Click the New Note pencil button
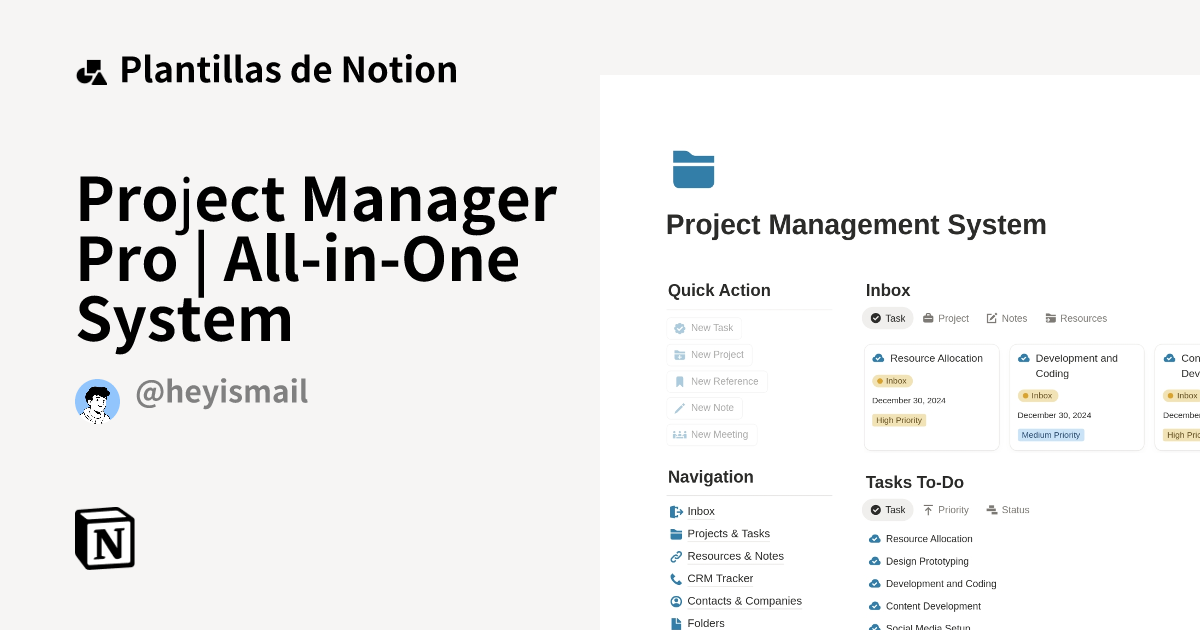Screen dimensions: 1200x630 point(704,408)
